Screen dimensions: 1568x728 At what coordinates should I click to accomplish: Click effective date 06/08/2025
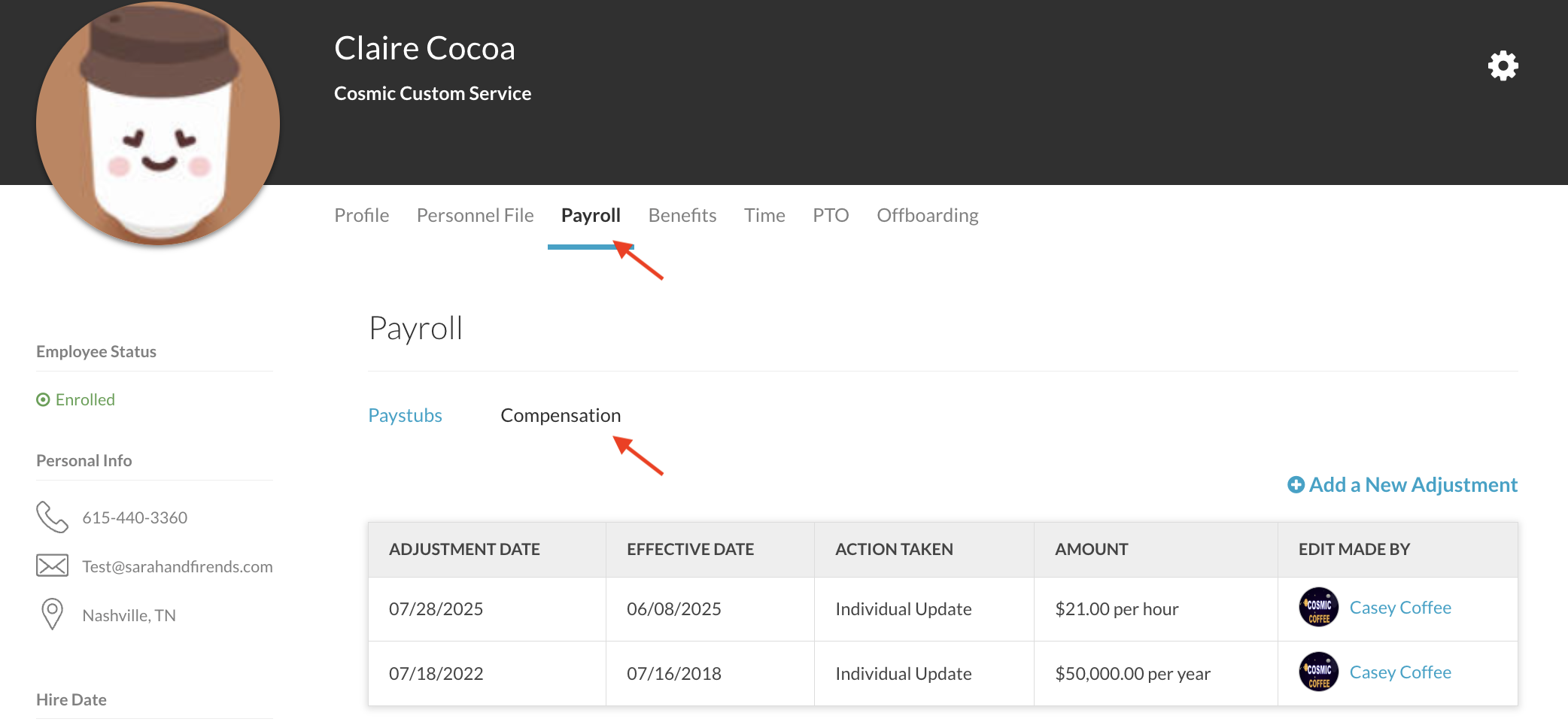673,609
